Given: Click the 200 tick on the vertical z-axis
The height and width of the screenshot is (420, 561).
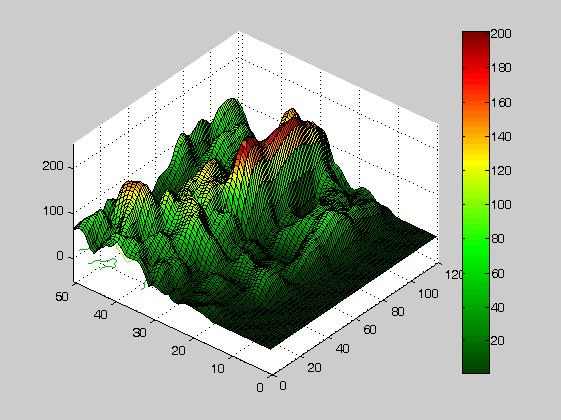Looking at the screenshot, I should tap(53, 166).
